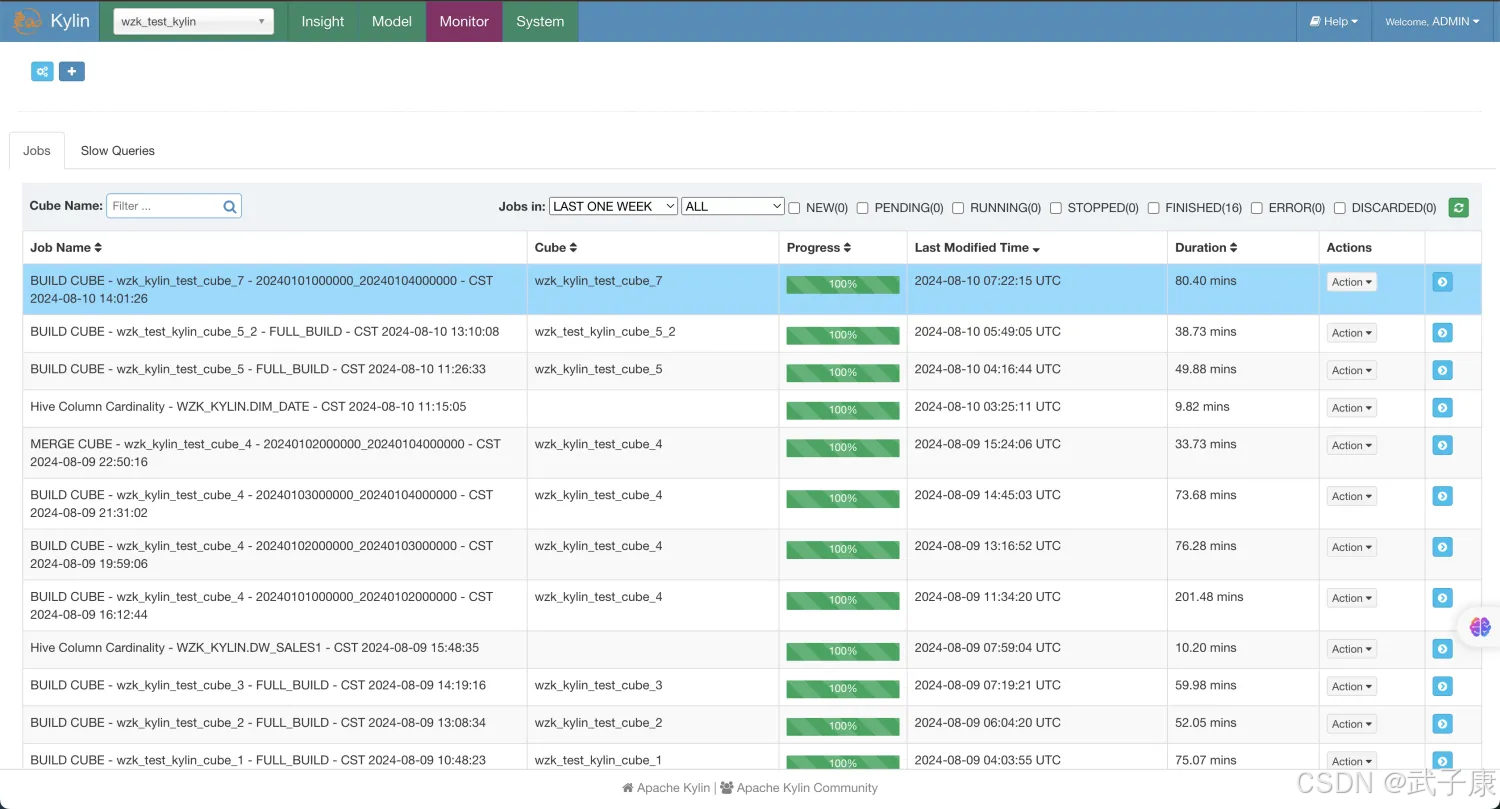The image size is (1500, 809).
Task: Sort table by Duration column header
Action: click(1206, 248)
